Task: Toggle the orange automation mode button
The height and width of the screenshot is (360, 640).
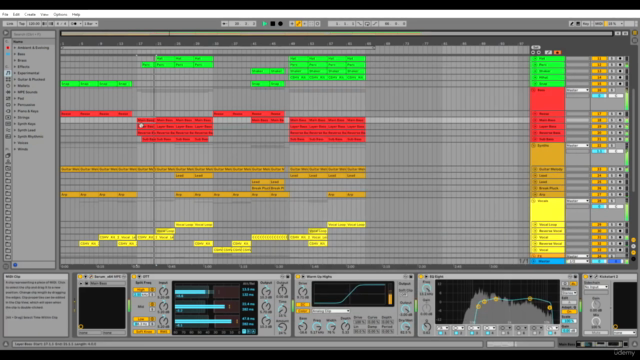Action: pyautogui.click(x=557, y=52)
